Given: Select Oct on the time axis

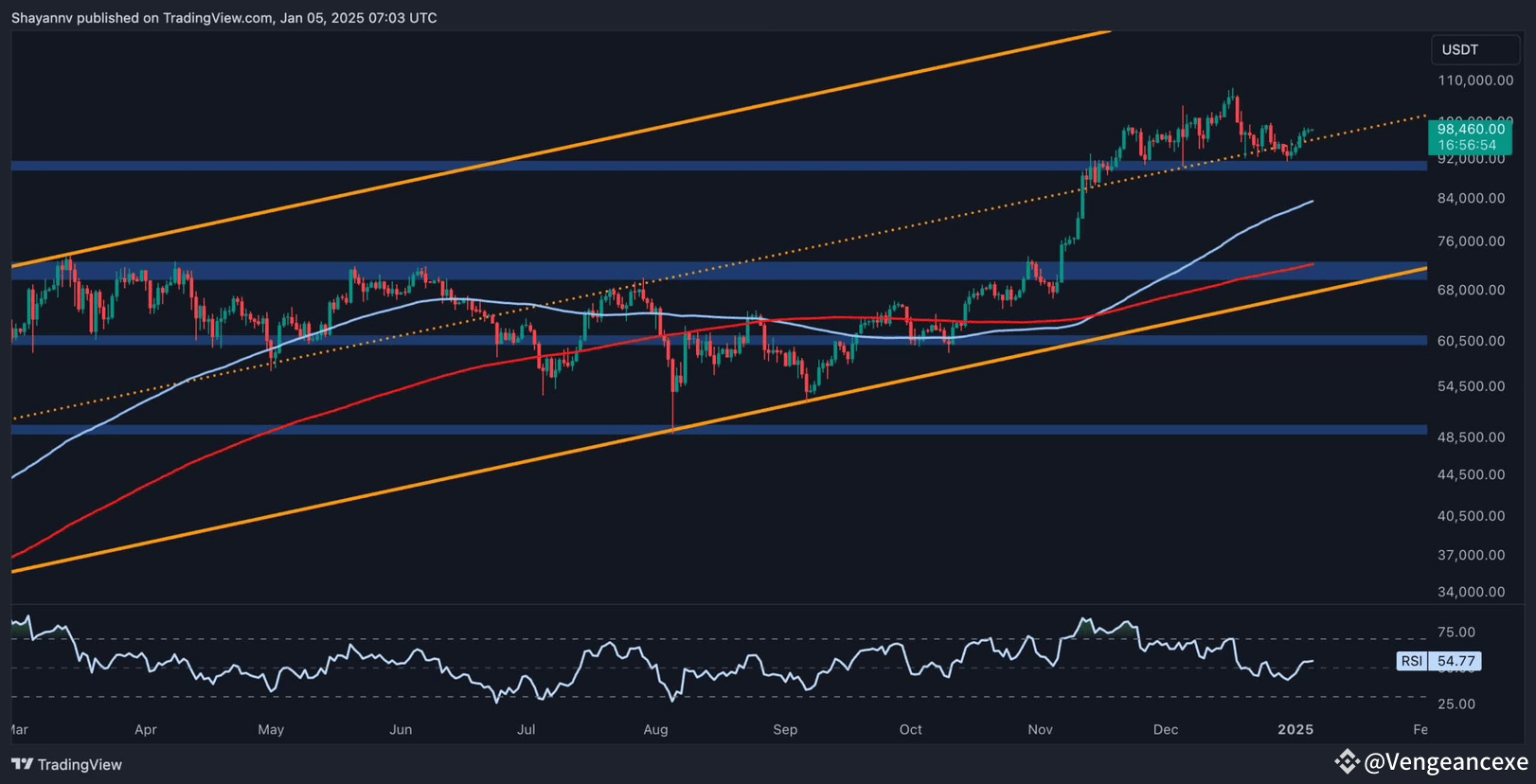Looking at the screenshot, I should click(910, 729).
